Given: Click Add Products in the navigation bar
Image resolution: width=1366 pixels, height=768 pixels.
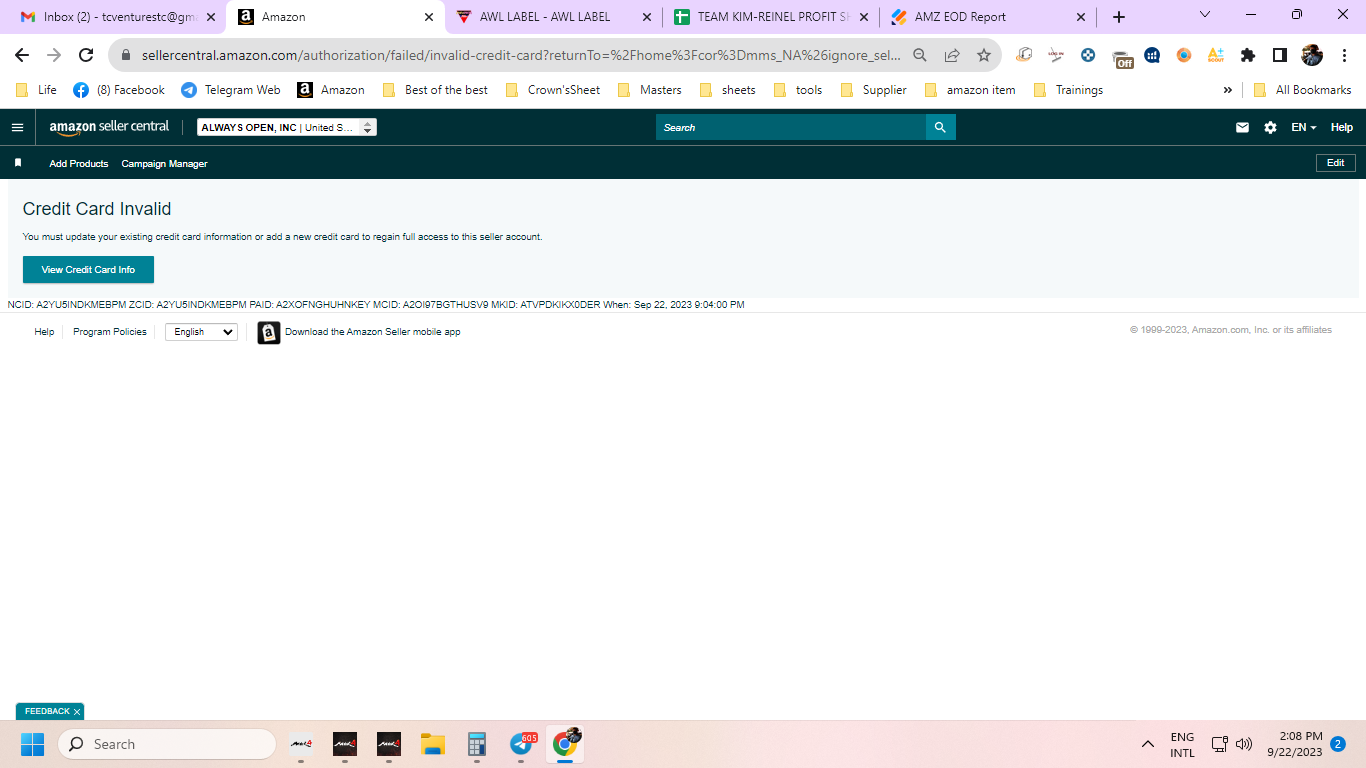Looking at the screenshot, I should (x=79, y=163).
